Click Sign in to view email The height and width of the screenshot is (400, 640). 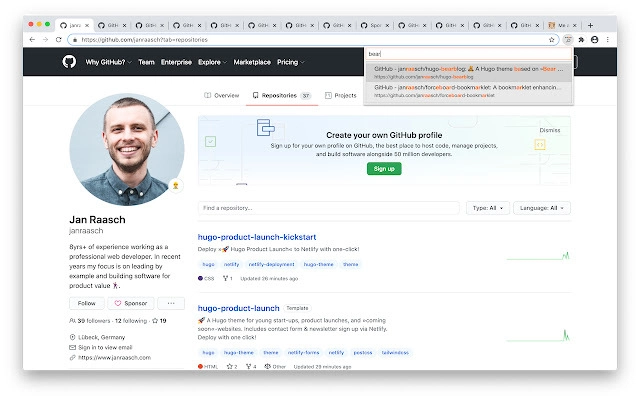pyautogui.click(x=105, y=347)
